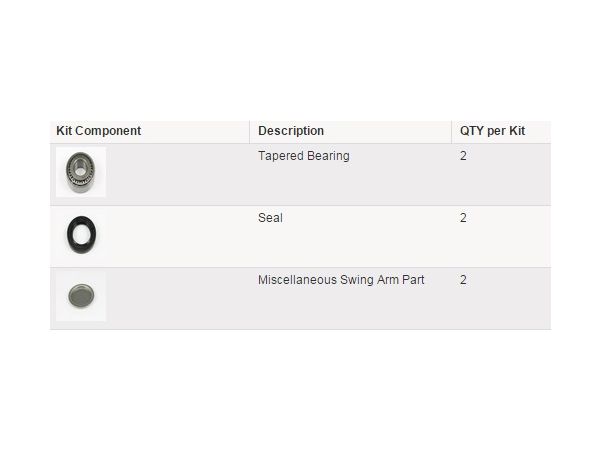The image size is (600, 450).
Task: Select the quantity value for Seal
Action: 463,218
